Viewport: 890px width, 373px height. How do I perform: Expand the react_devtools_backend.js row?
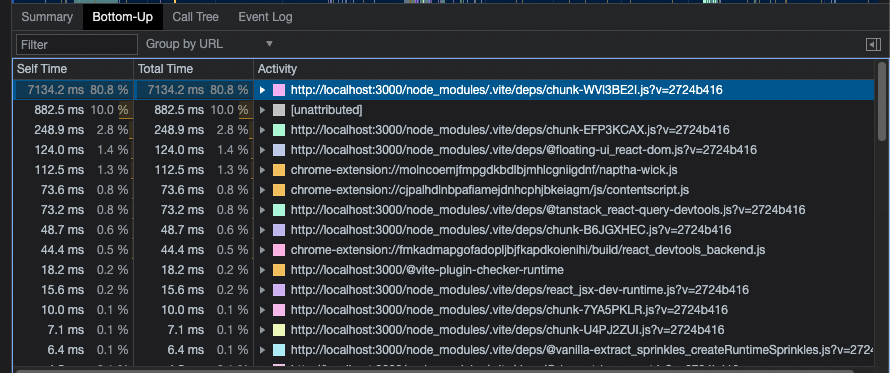262,250
